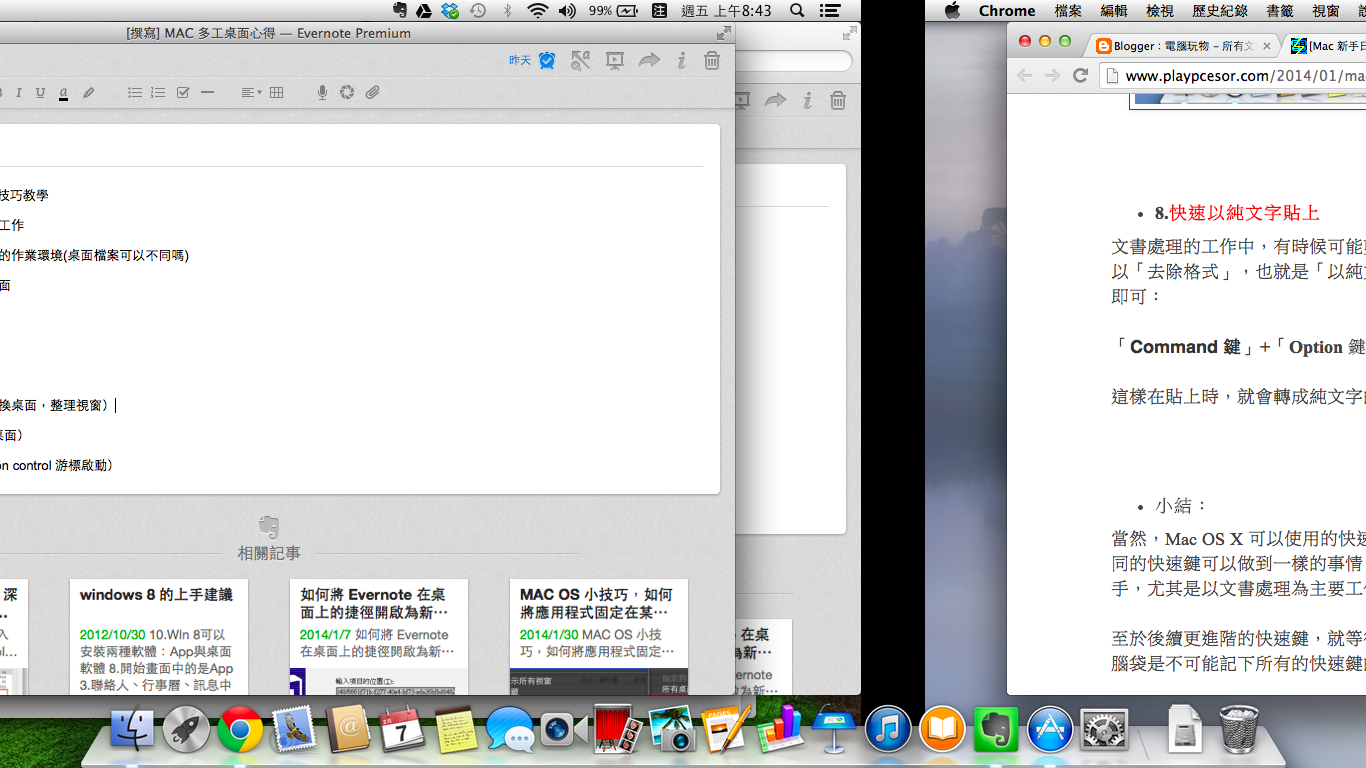The width and height of the screenshot is (1366, 768).
Task: Open Google Drive menu bar icon
Action: (x=425, y=11)
